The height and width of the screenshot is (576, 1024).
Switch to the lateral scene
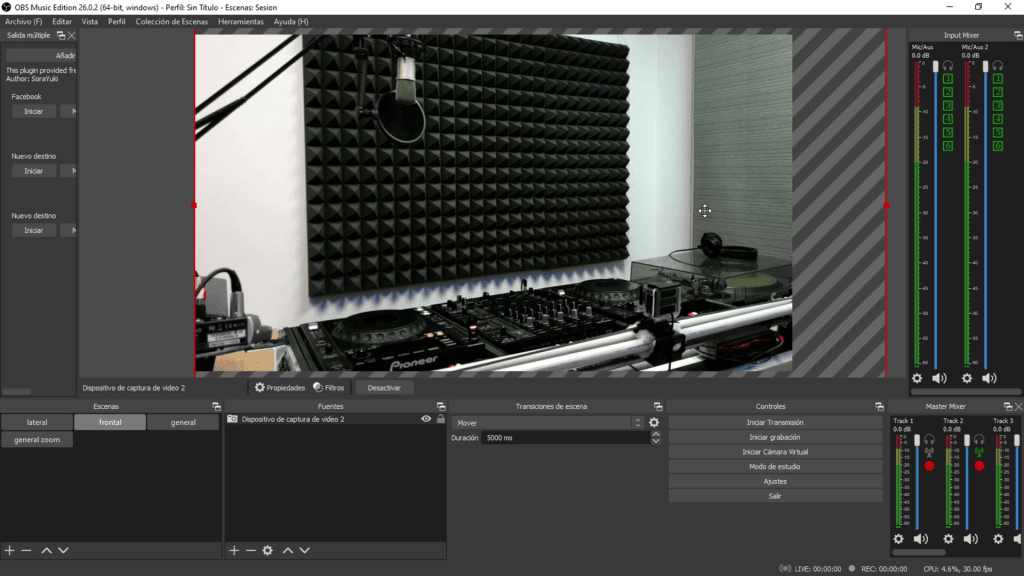(37, 422)
